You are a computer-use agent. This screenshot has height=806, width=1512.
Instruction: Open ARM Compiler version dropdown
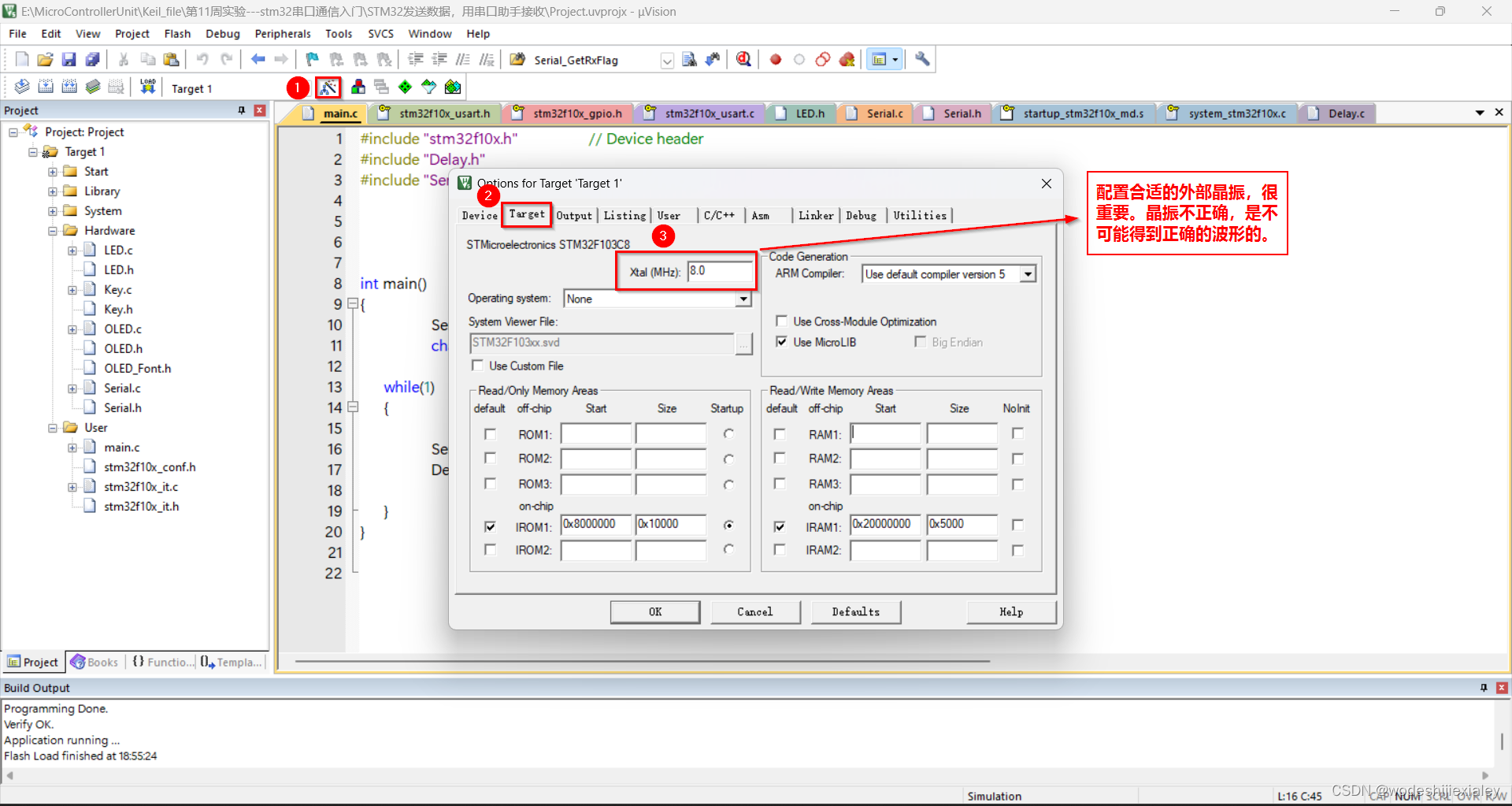click(1028, 273)
